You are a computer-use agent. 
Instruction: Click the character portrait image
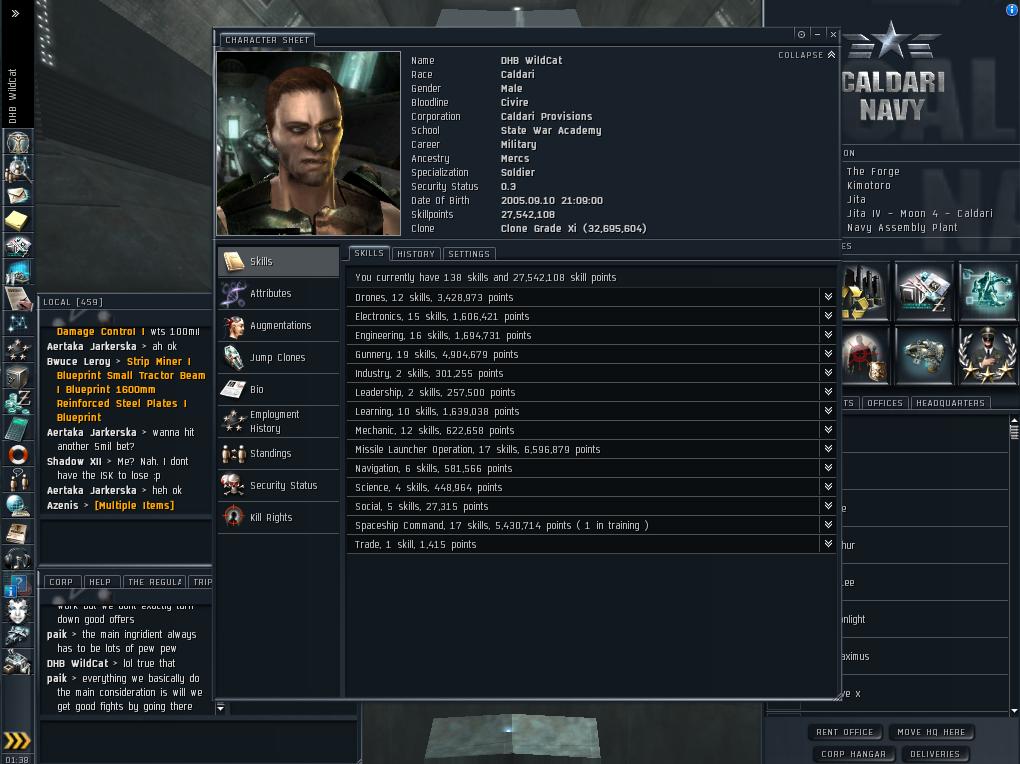click(308, 143)
